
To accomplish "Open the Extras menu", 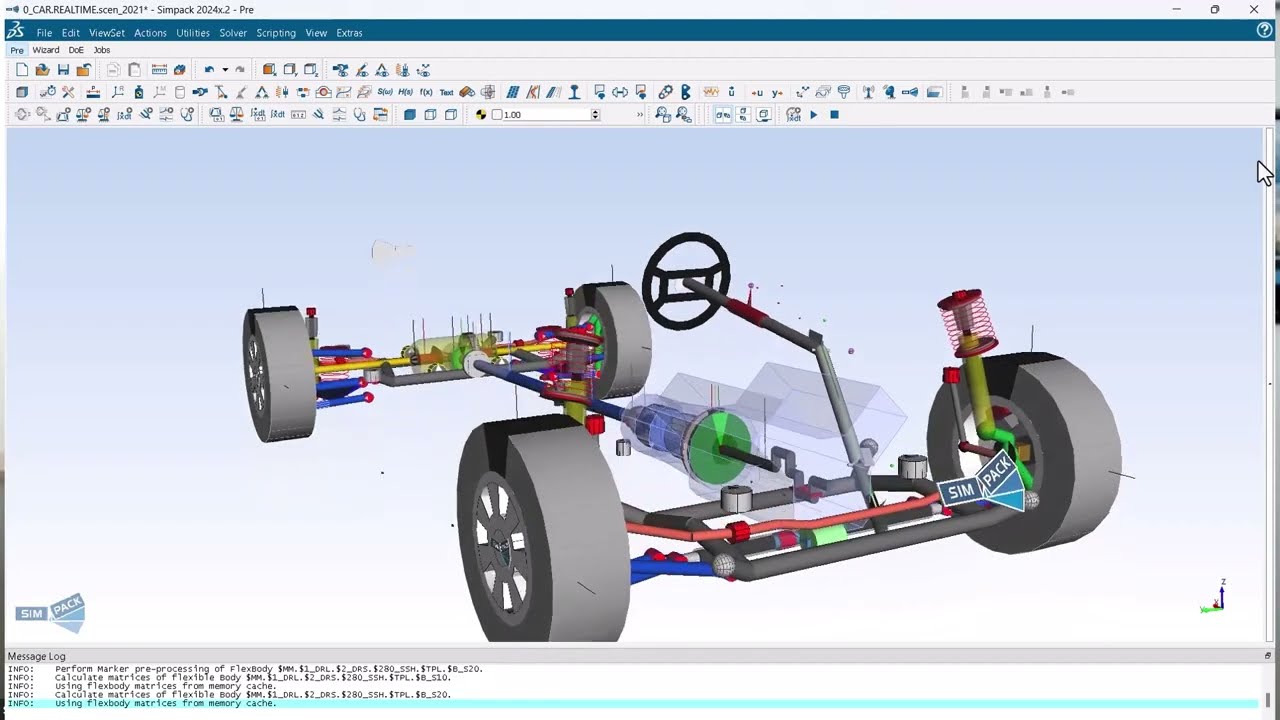I will pos(349,33).
